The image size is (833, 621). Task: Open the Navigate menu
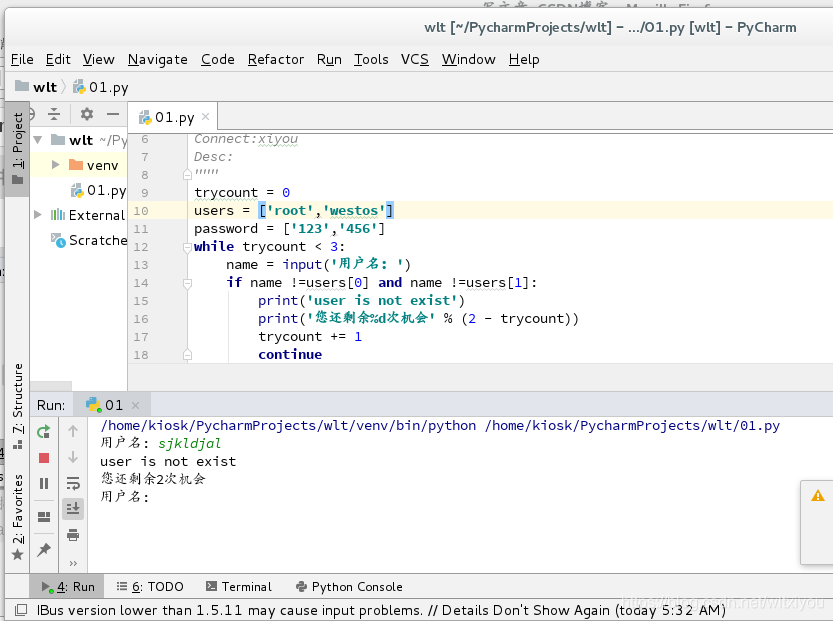(158, 59)
